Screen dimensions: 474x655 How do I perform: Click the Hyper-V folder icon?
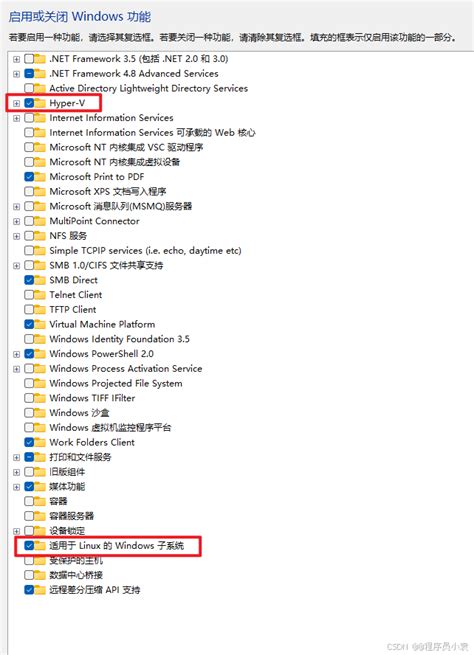(x=40, y=103)
